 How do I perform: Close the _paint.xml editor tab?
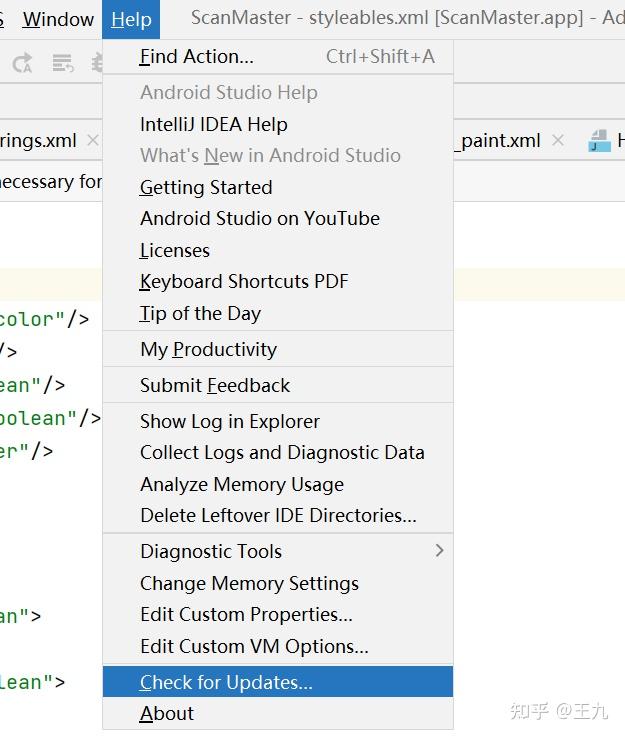558,141
